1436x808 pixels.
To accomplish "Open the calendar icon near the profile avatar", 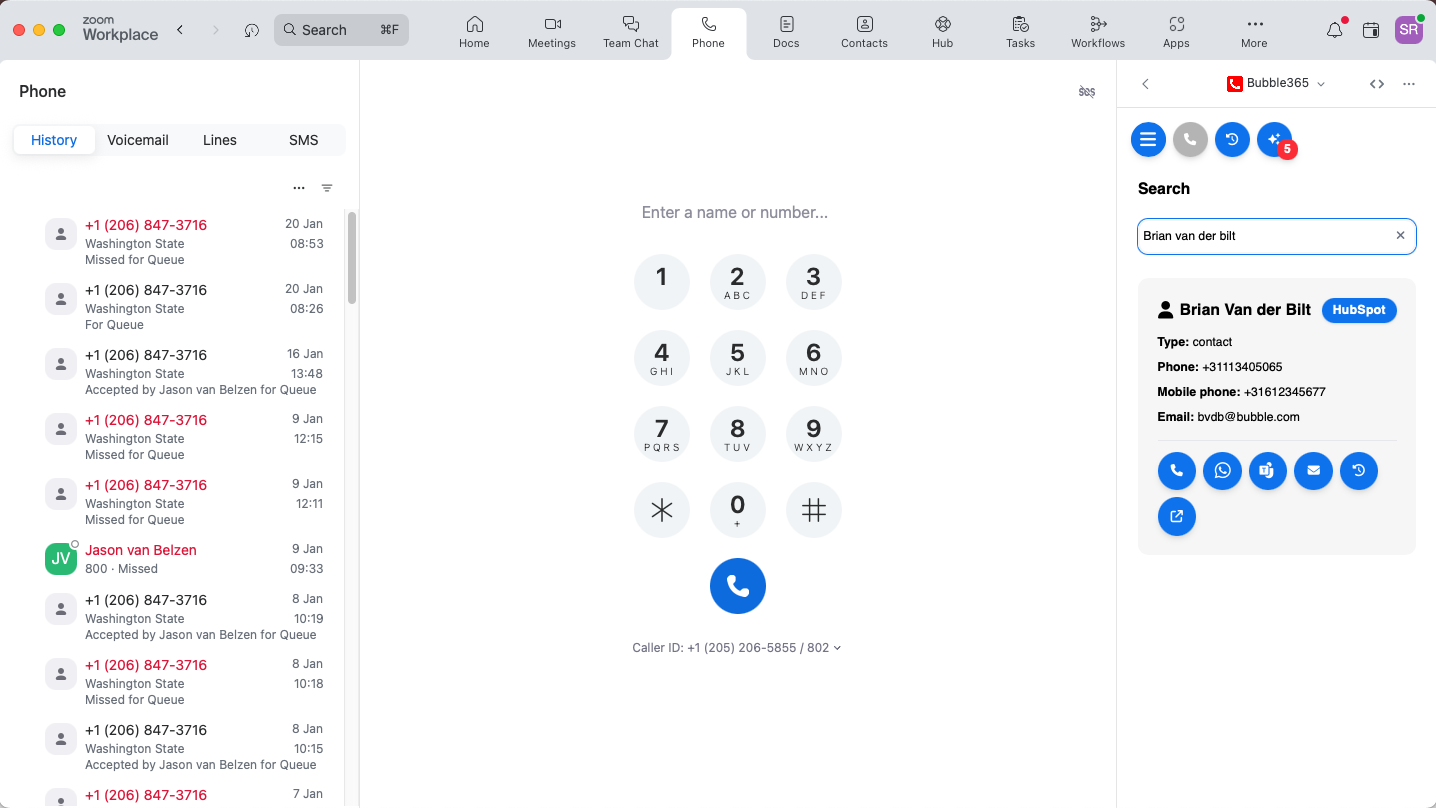I will click(x=1371, y=30).
